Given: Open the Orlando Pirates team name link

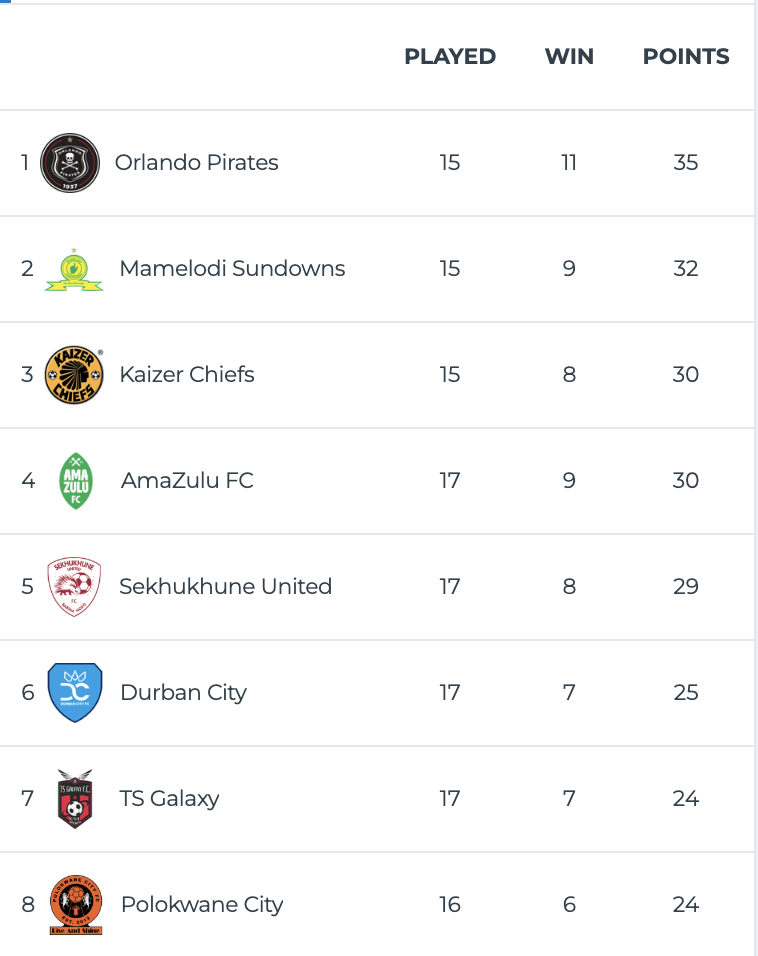Looking at the screenshot, I should (x=197, y=163).
